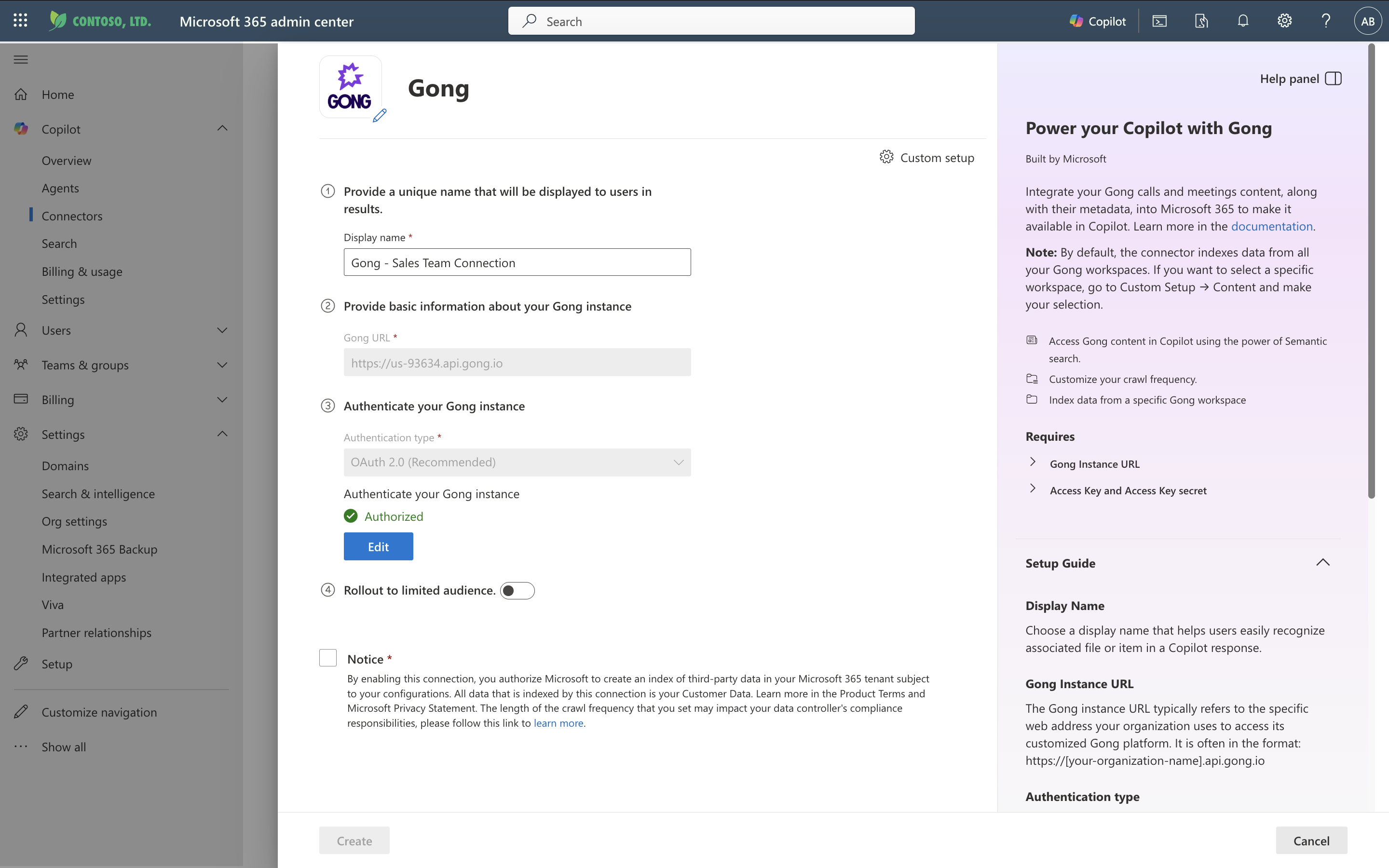The width and height of the screenshot is (1389, 868).
Task: Toggle the Help panel open state
Action: [x=1333, y=78]
